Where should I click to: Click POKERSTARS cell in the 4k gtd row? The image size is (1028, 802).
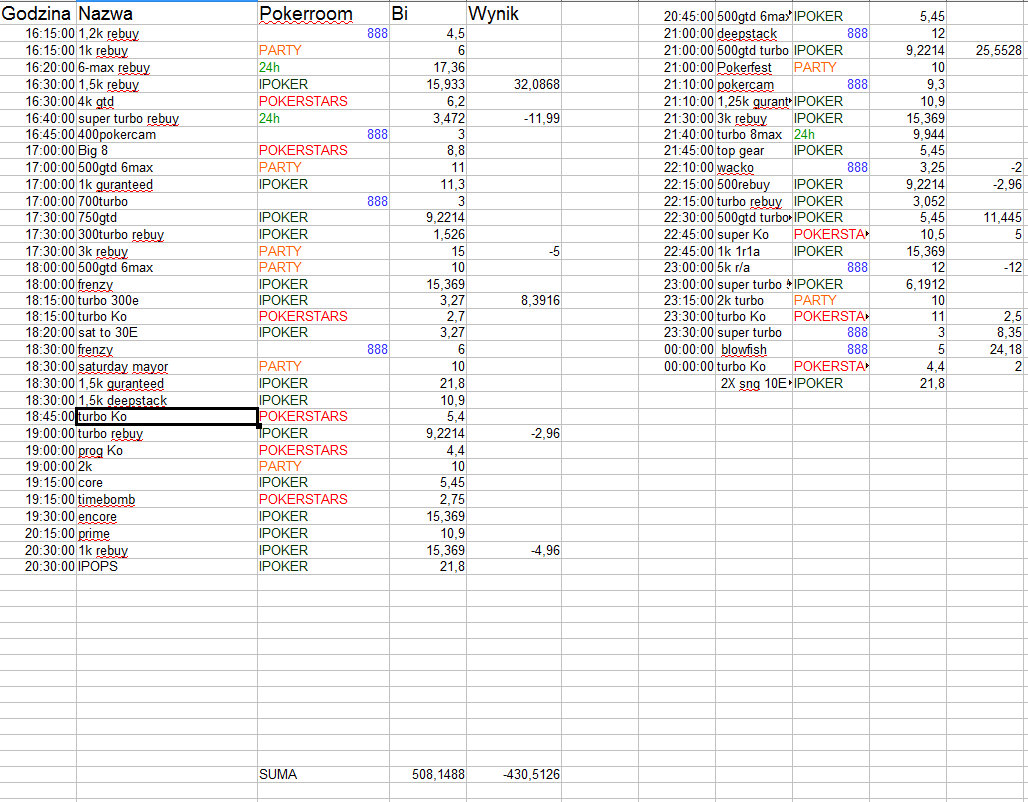coord(323,102)
